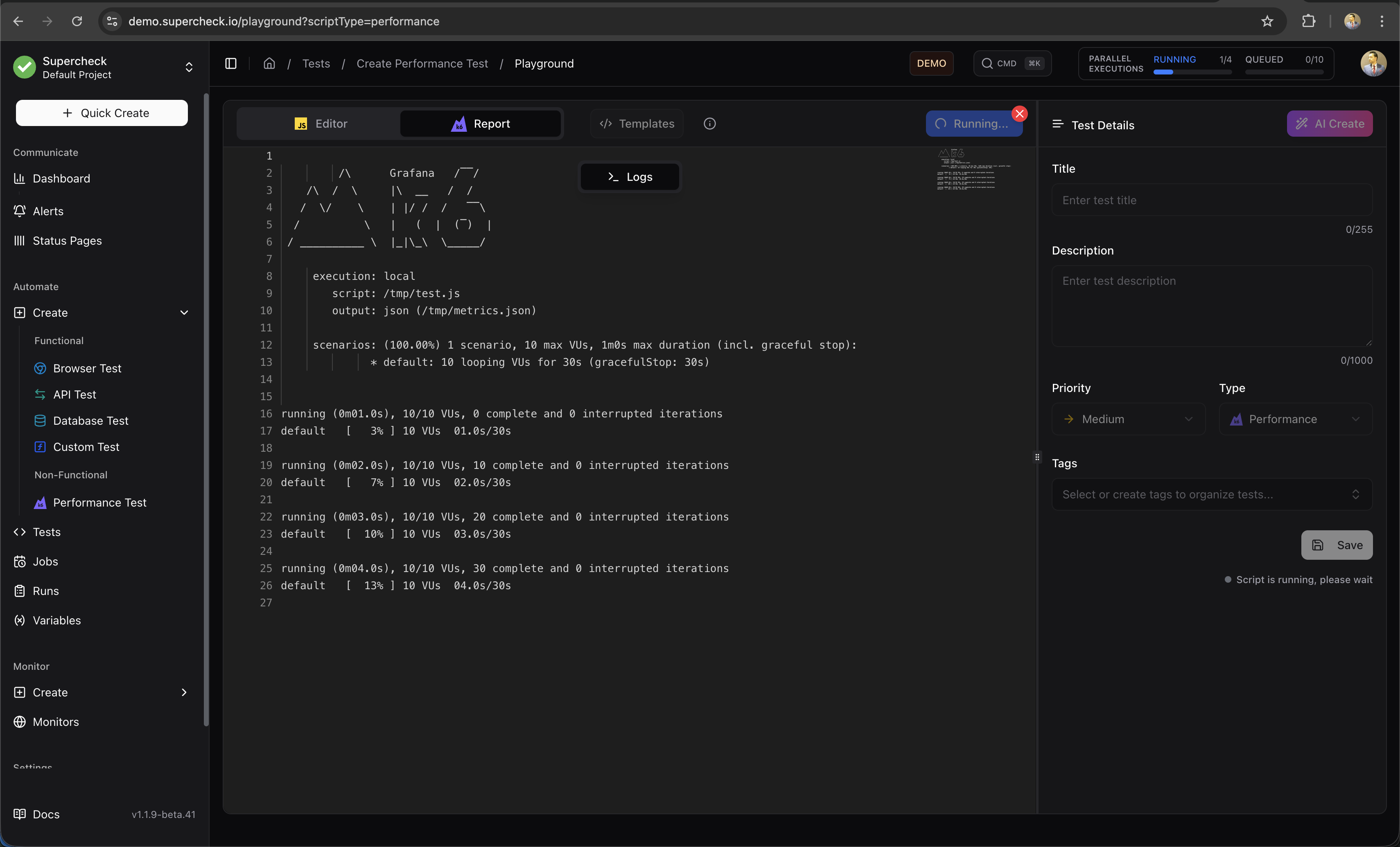Image resolution: width=1400 pixels, height=847 pixels.
Task: Open Status Pages
Action: (67, 240)
